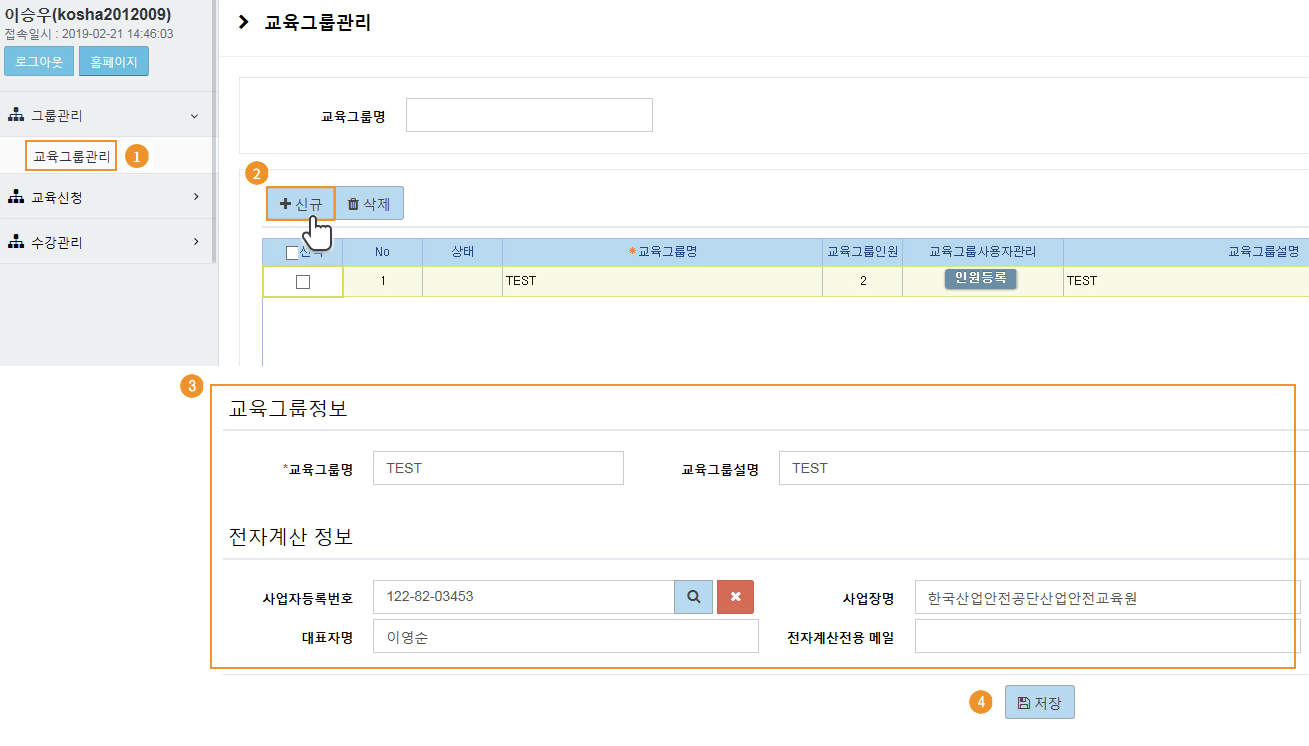Screen dimensions: 1309x746
Task: Open the 그룹관리 menu section
Action: (106, 116)
